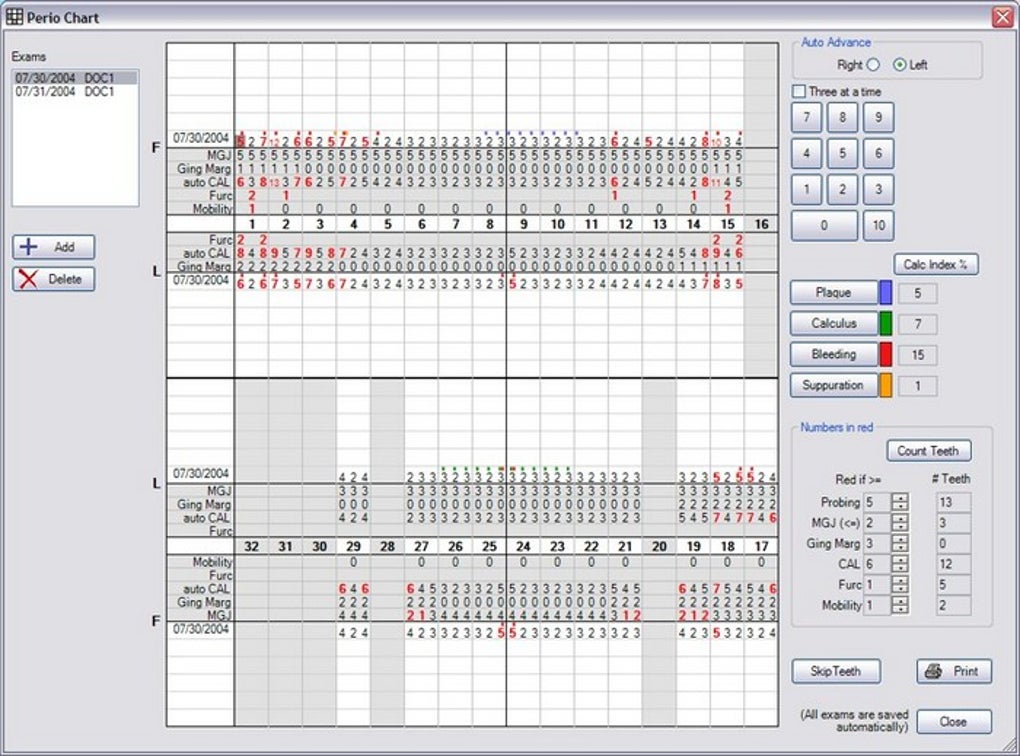
Task: Click the red X icon for Delete
Action: click(x=29, y=279)
